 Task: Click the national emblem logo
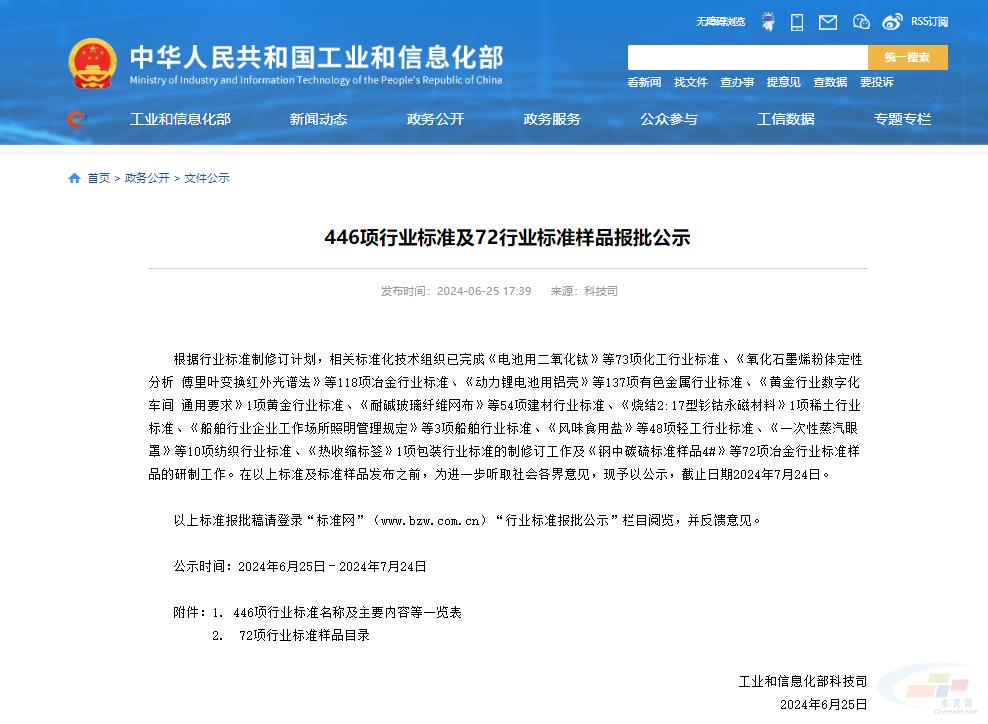coord(92,66)
